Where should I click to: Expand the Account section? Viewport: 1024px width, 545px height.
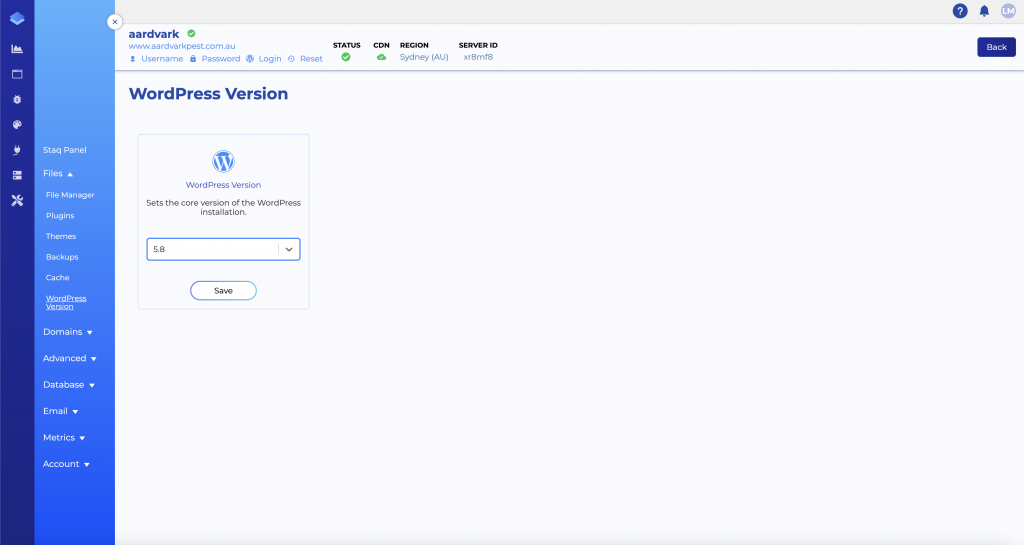[67, 464]
